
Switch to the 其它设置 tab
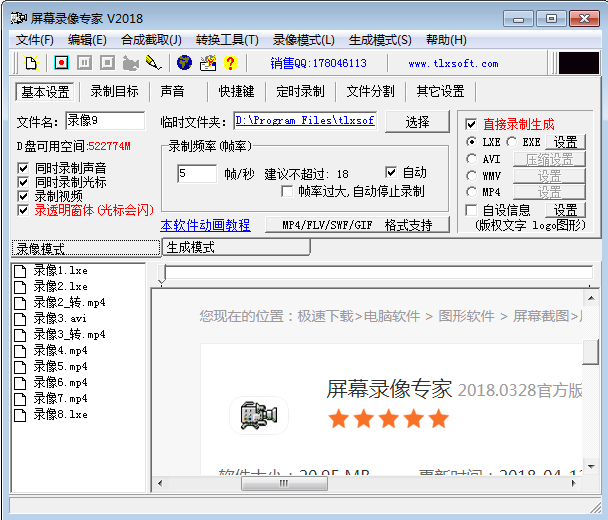point(440,92)
